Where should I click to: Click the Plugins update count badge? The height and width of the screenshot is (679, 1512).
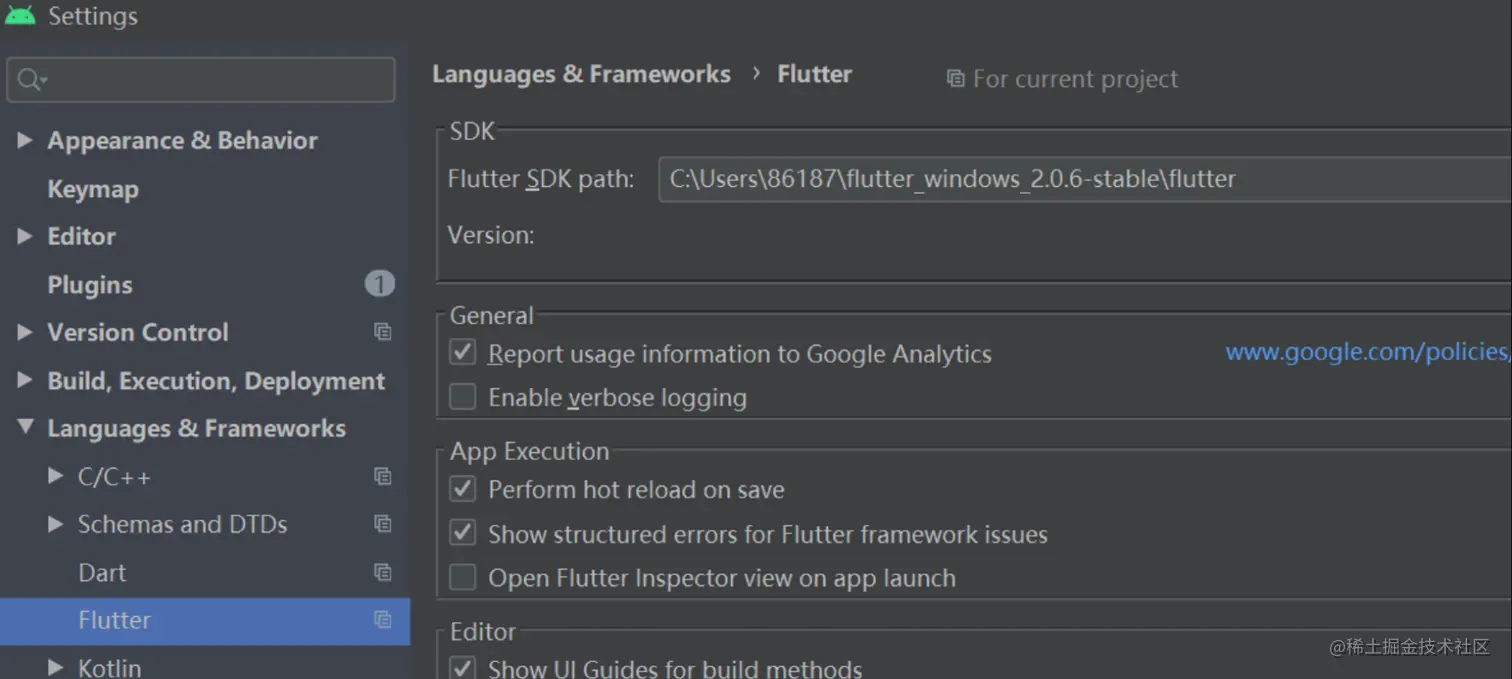coord(379,285)
